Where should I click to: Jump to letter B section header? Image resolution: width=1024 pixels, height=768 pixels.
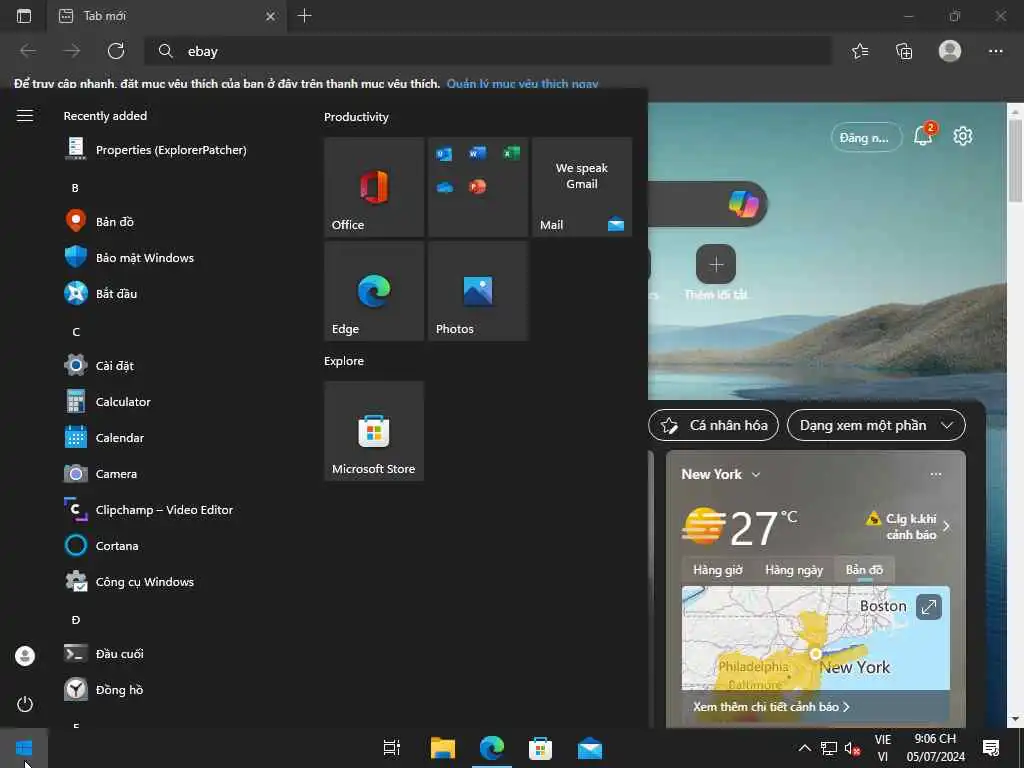pos(75,188)
